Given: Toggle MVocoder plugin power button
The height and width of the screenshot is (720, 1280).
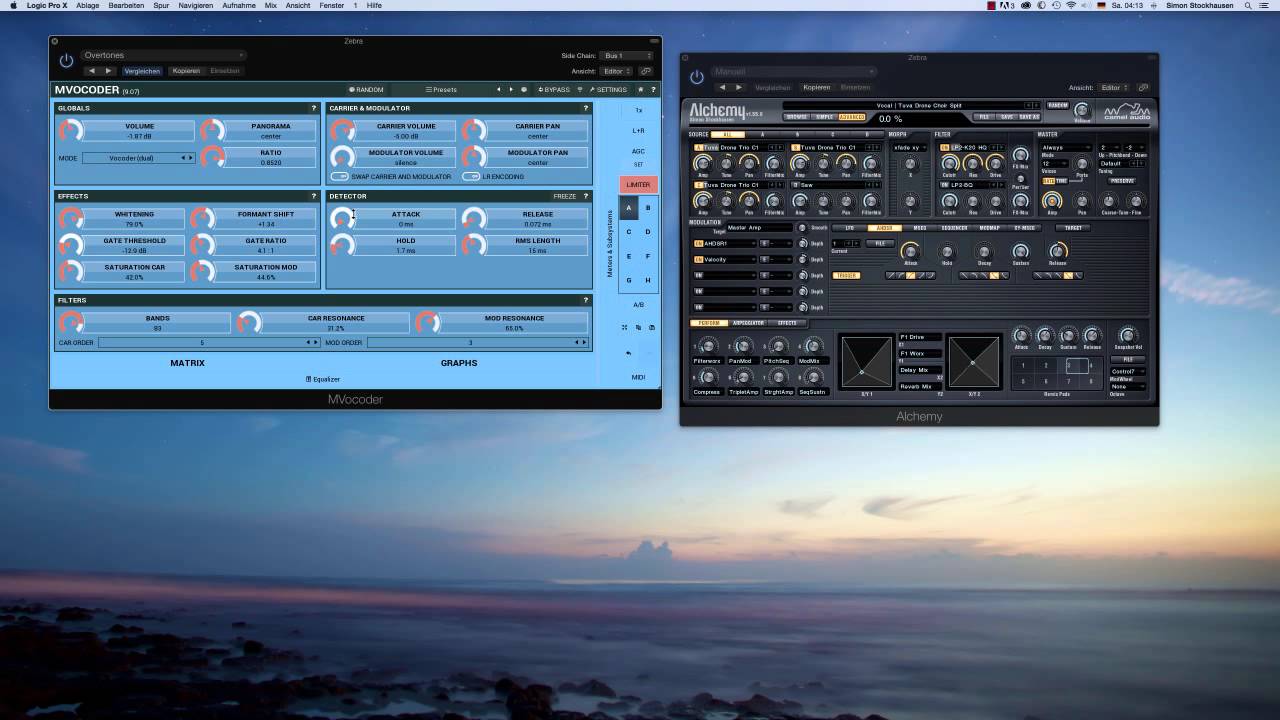Looking at the screenshot, I should tap(66, 61).
